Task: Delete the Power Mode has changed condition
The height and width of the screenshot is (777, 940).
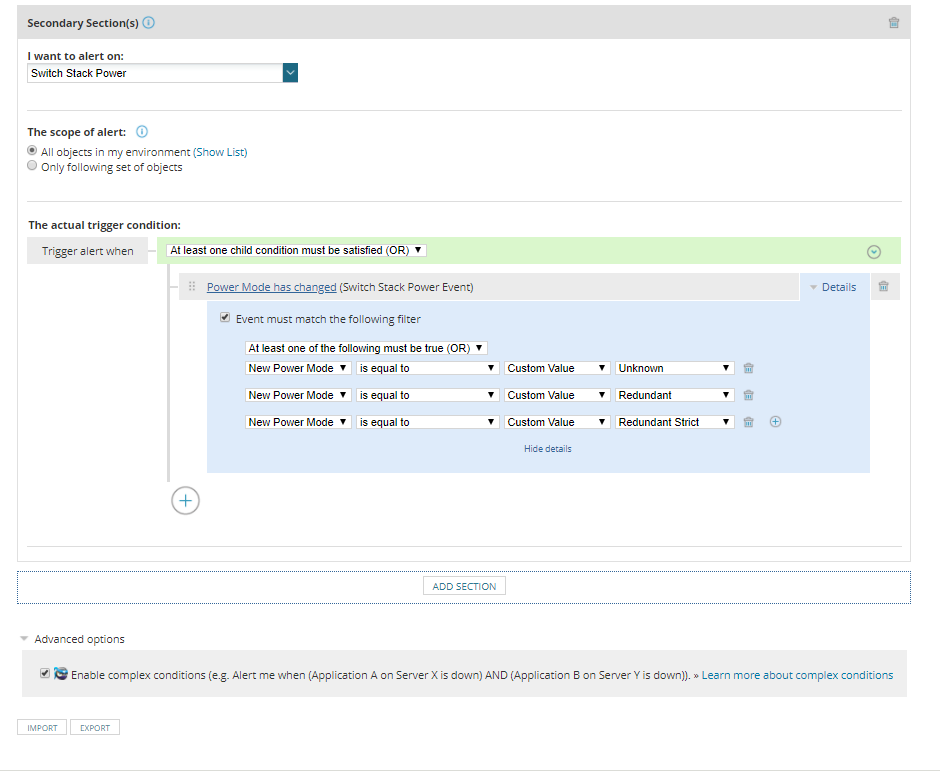Action: point(884,287)
